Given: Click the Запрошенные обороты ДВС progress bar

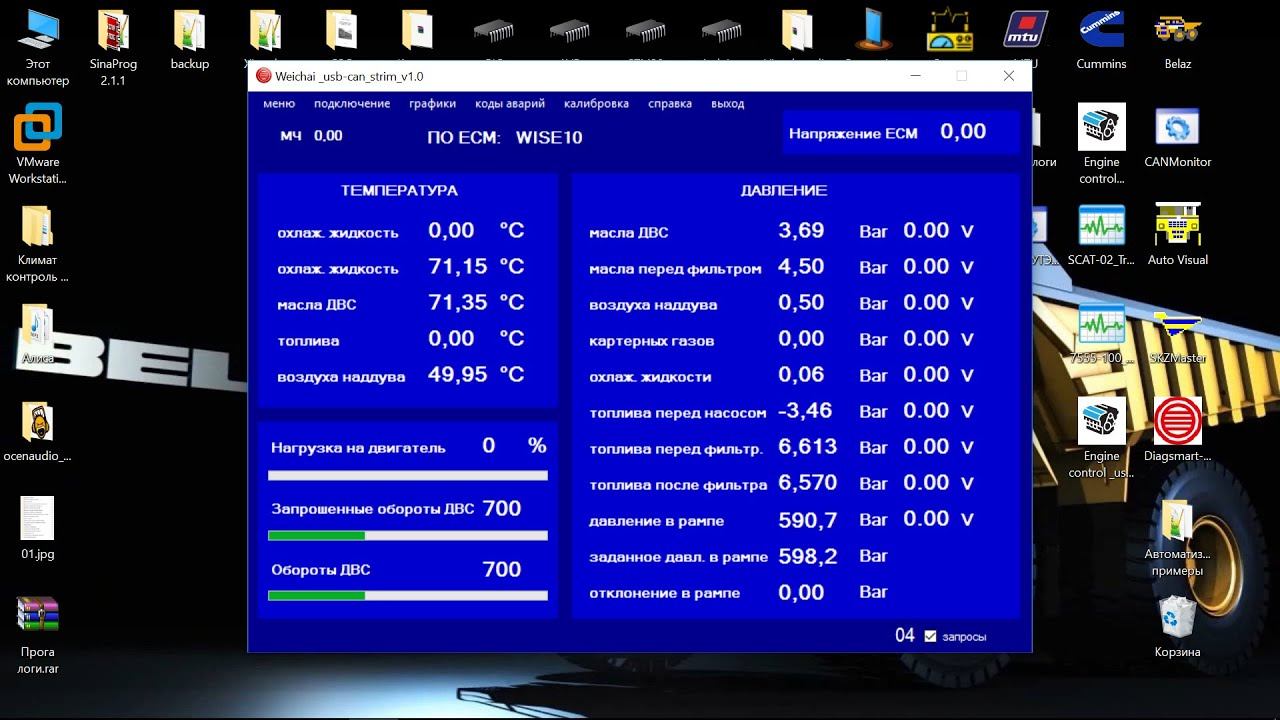Looking at the screenshot, I should (x=408, y=536).
